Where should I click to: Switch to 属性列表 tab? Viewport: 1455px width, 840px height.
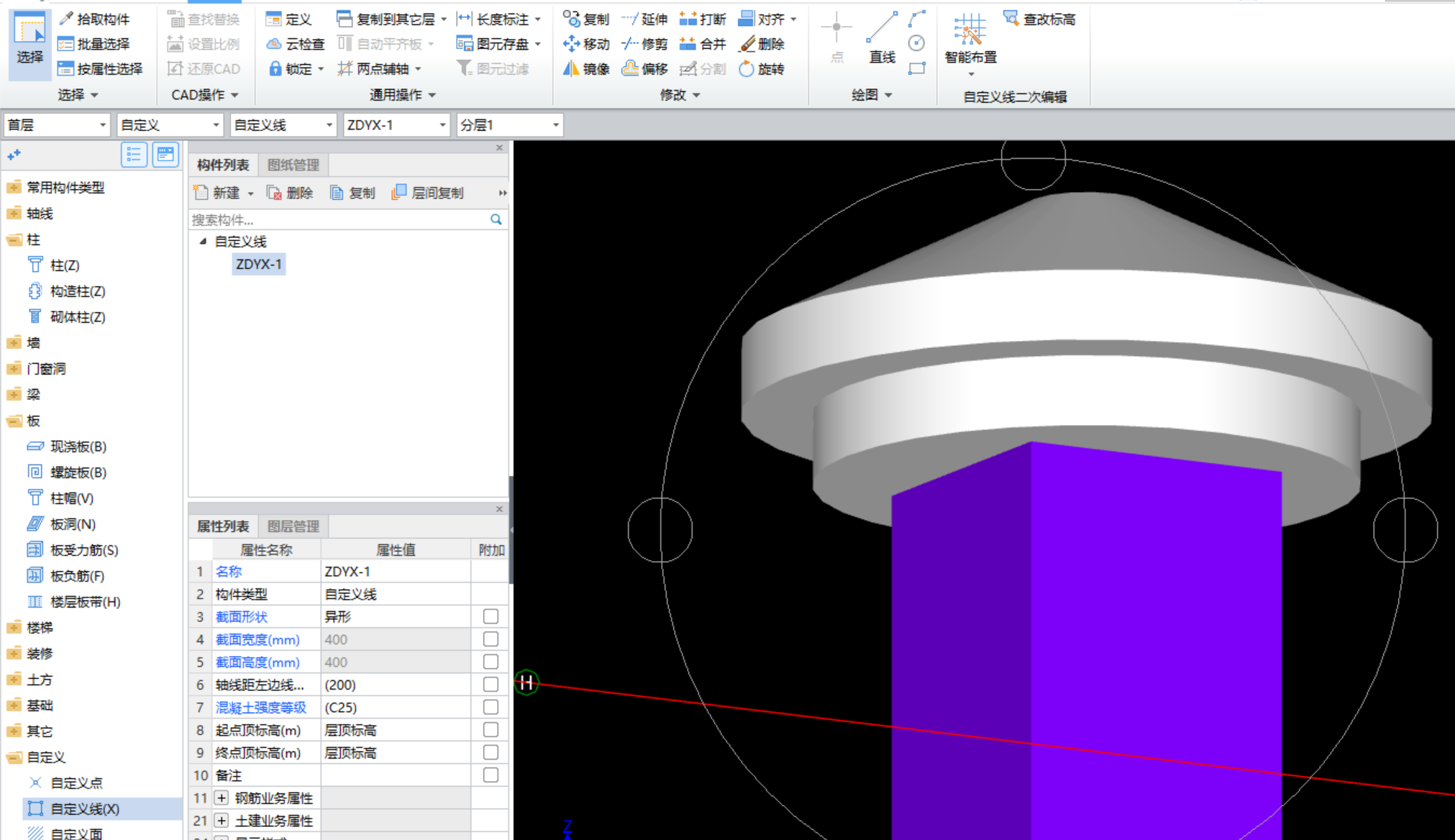point(223,526)
